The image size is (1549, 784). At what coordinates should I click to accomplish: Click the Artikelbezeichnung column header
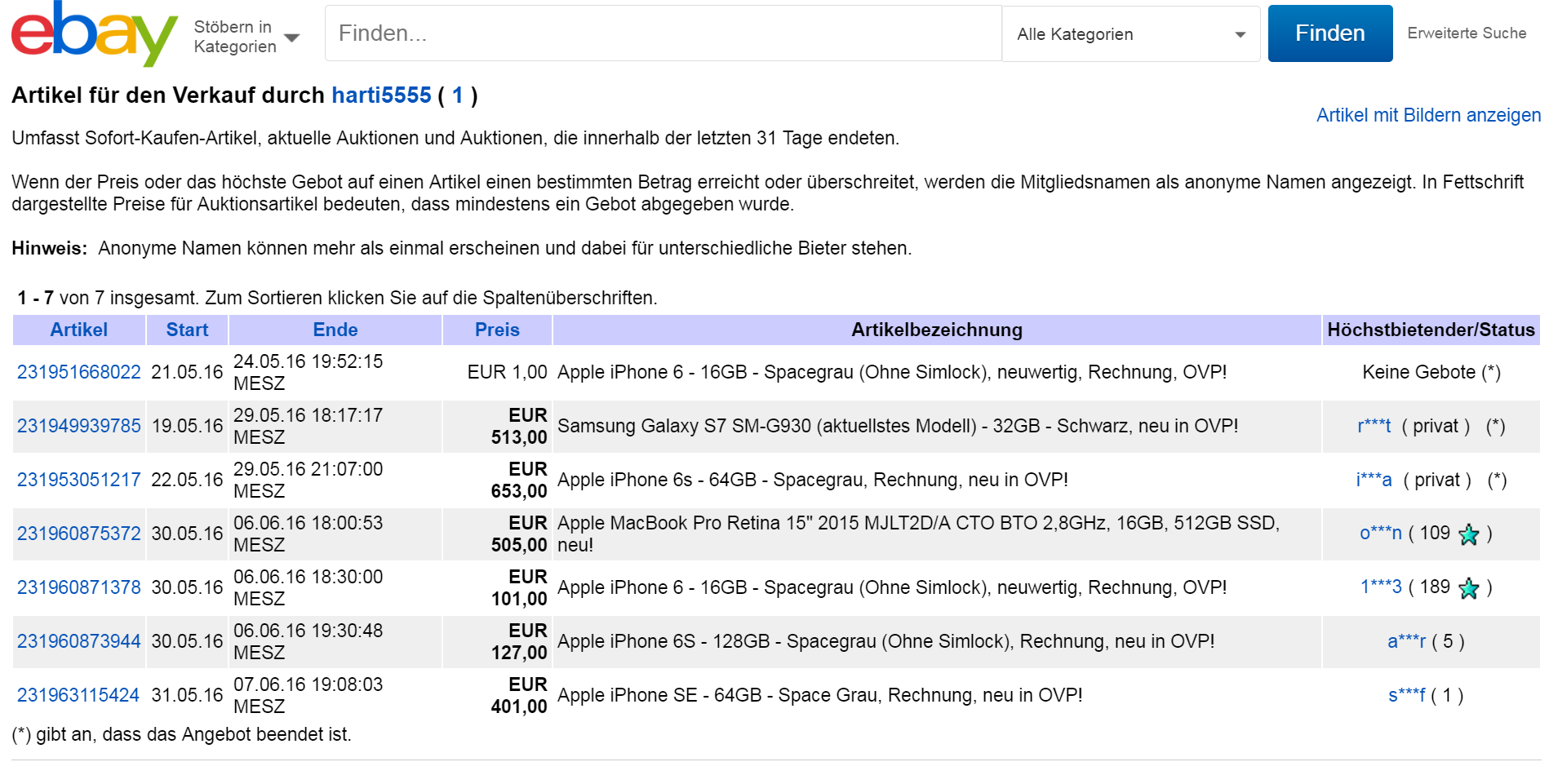937,330
